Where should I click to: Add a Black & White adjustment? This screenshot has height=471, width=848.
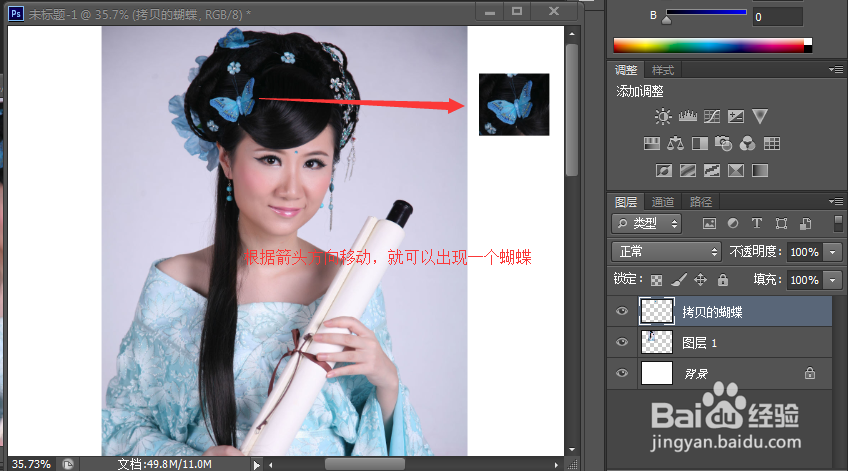(x=700, y=143)
